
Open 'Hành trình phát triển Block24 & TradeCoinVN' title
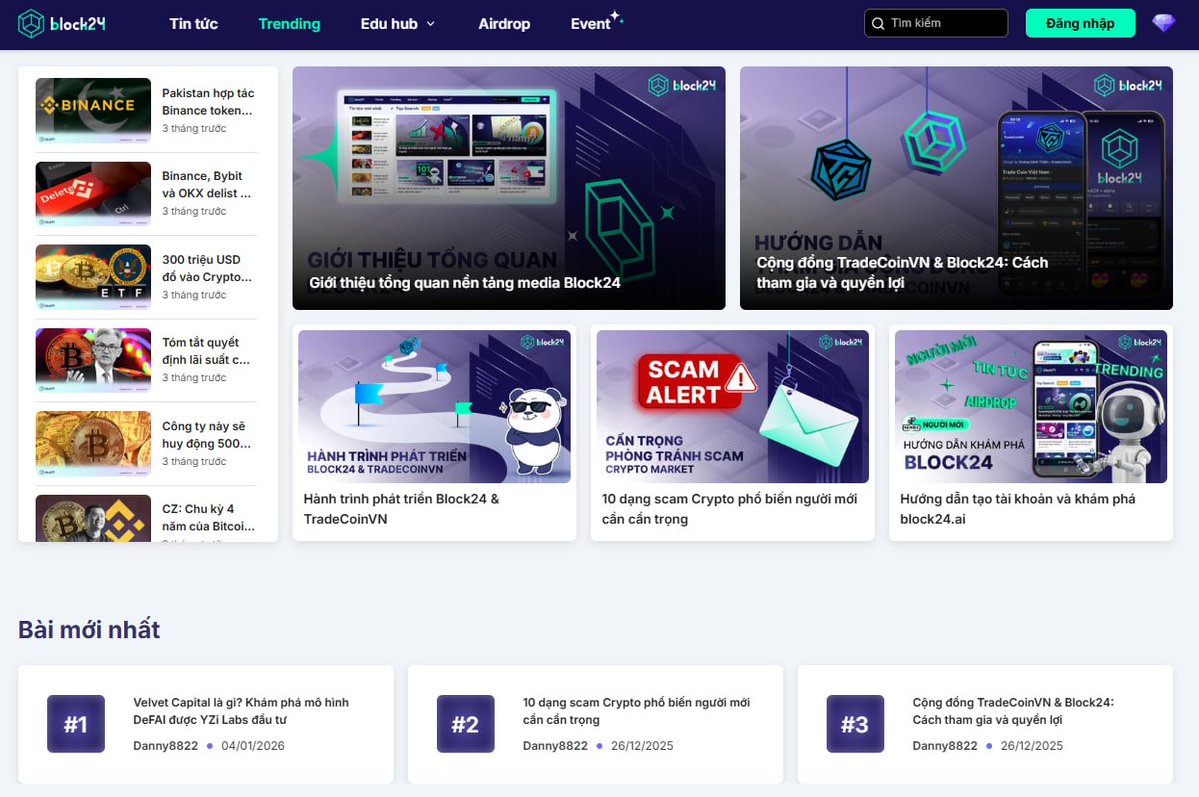point(401,509)
